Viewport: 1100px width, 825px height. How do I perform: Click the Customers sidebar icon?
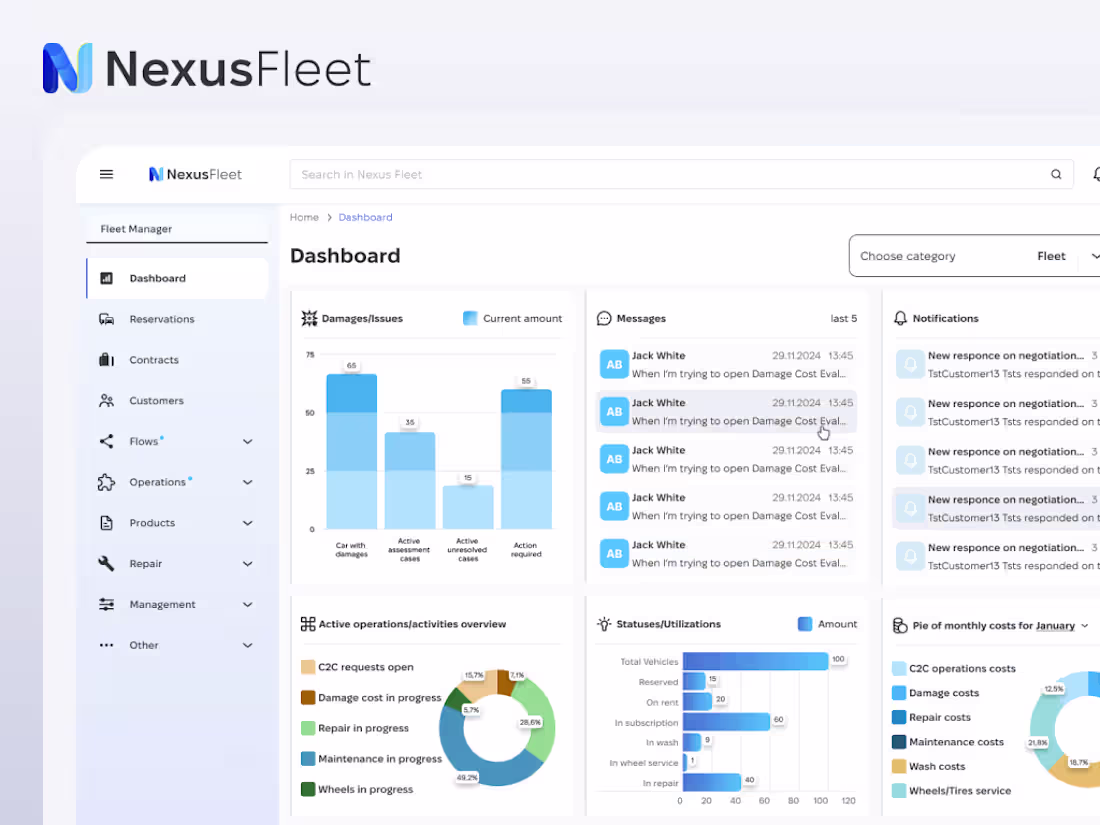(106, 400)
